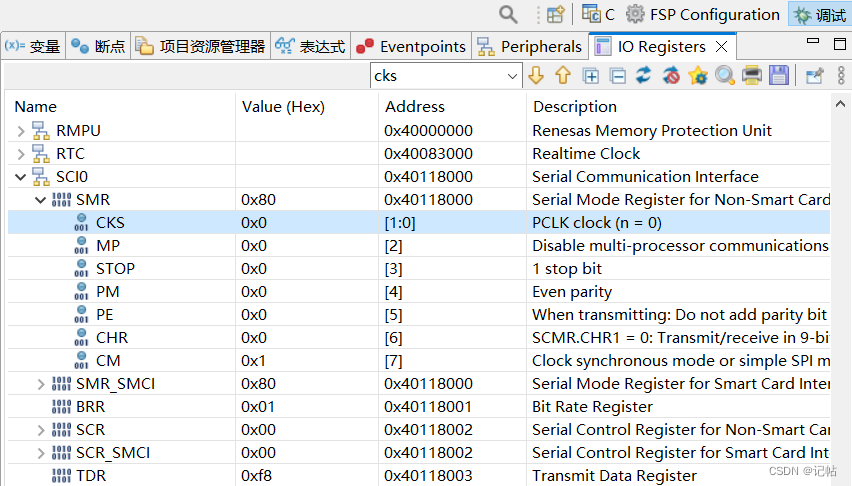Expand the SMR_SMCI register

pyautogui.click(x=41, y=384)
